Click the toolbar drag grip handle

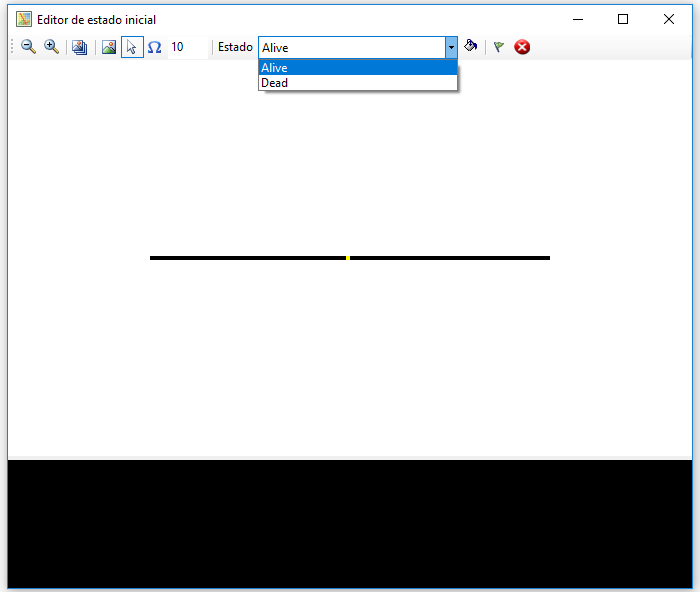coord(12,47)
